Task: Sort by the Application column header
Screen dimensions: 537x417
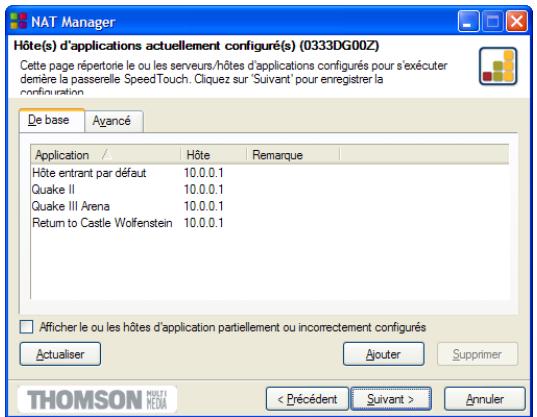Action: click(x=105, y=155)
